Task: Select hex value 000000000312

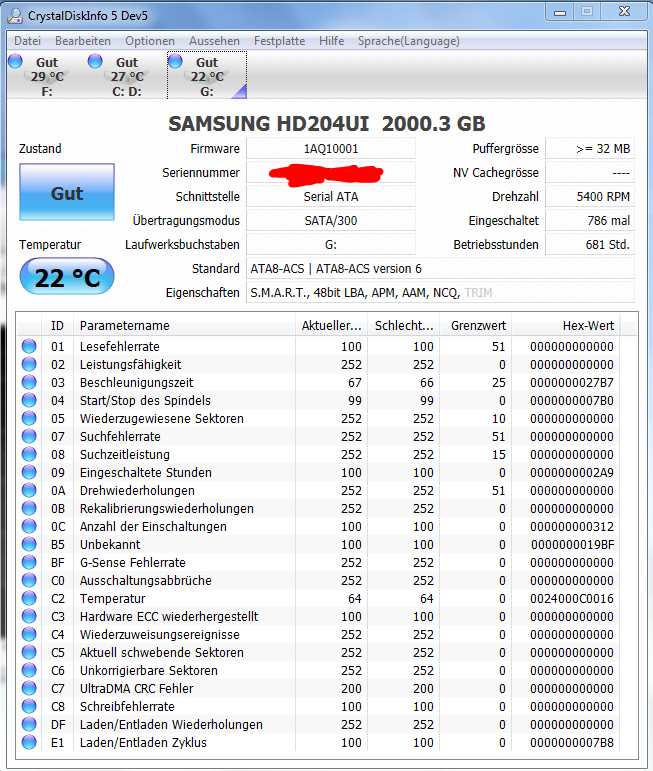Action: point(572,527)
